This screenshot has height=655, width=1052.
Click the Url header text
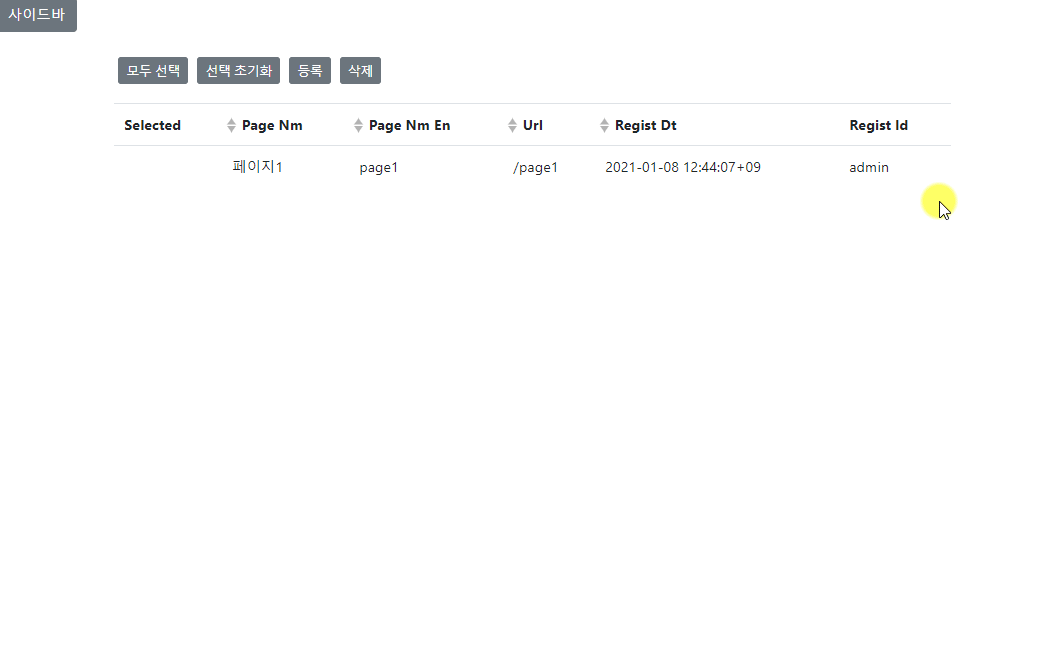pos(533,126)
